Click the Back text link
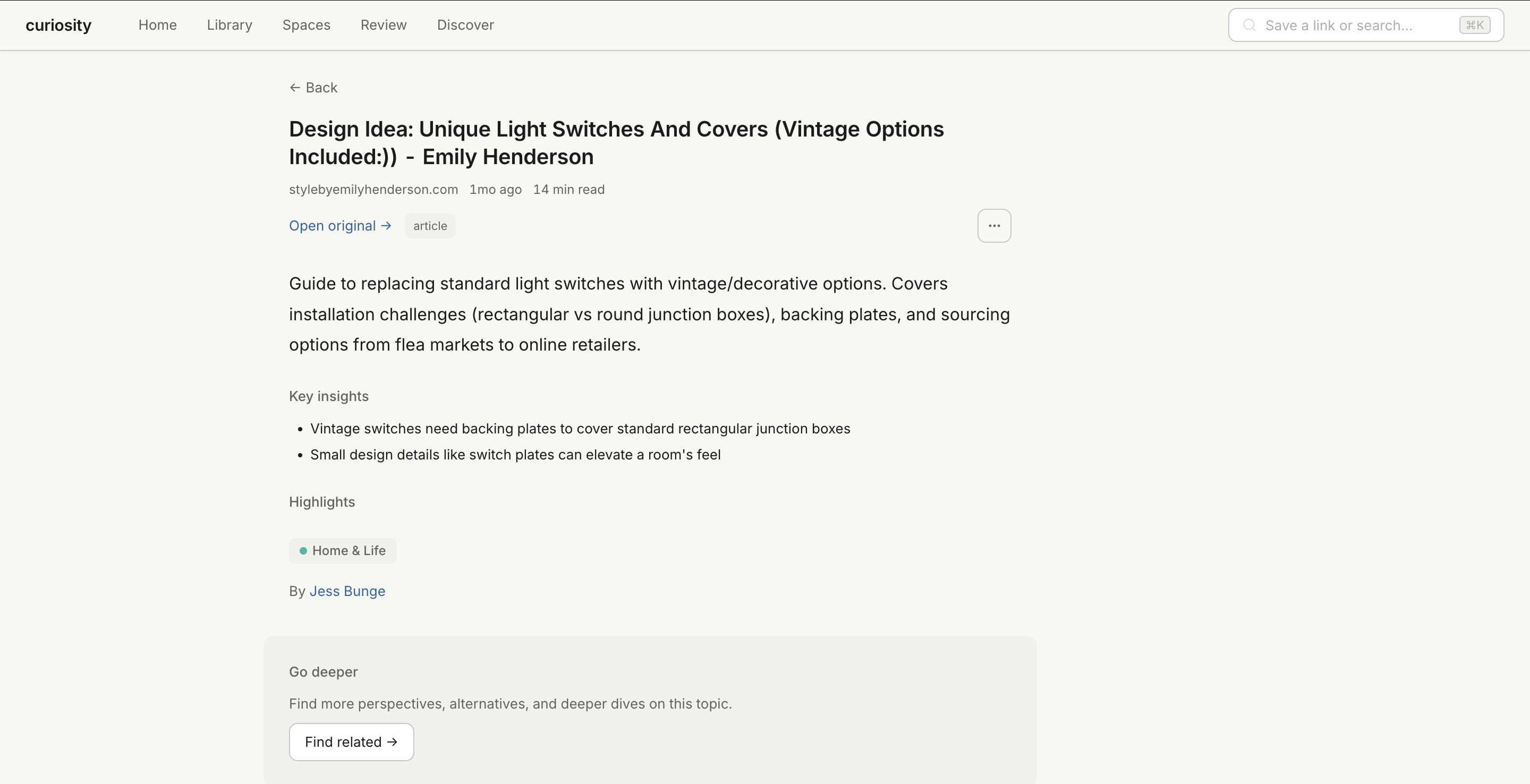The height and width of the screenshot is (784, 1530). click(x=321, y=88)
